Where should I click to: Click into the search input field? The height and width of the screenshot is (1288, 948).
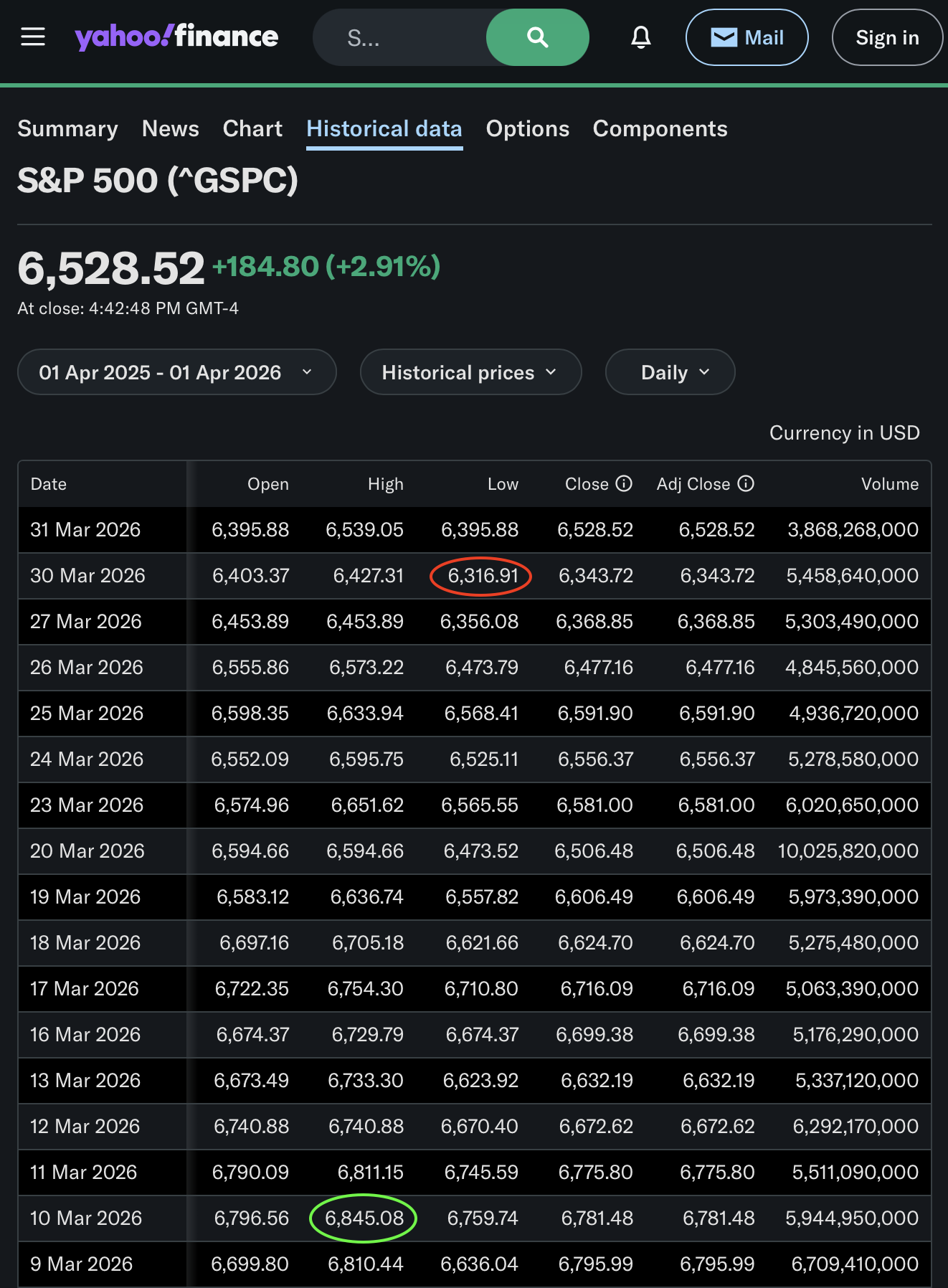402,37
